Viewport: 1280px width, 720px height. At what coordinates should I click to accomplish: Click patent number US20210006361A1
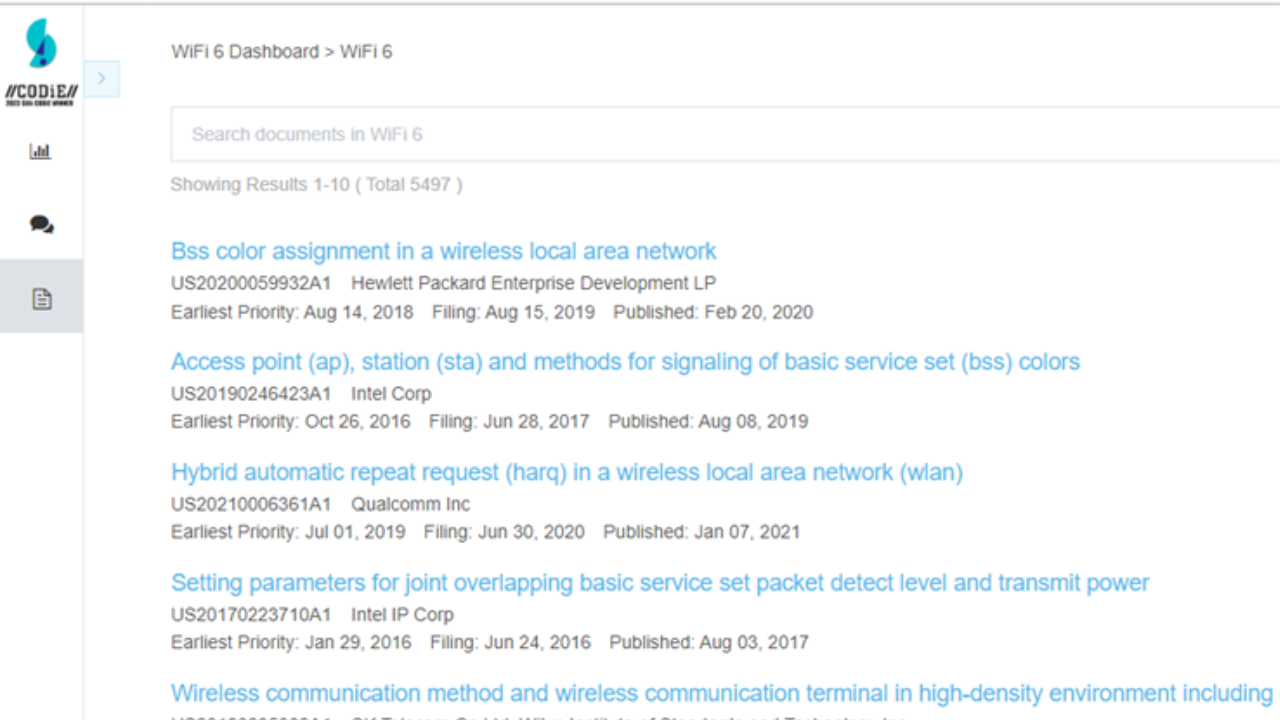click(251, 504)
